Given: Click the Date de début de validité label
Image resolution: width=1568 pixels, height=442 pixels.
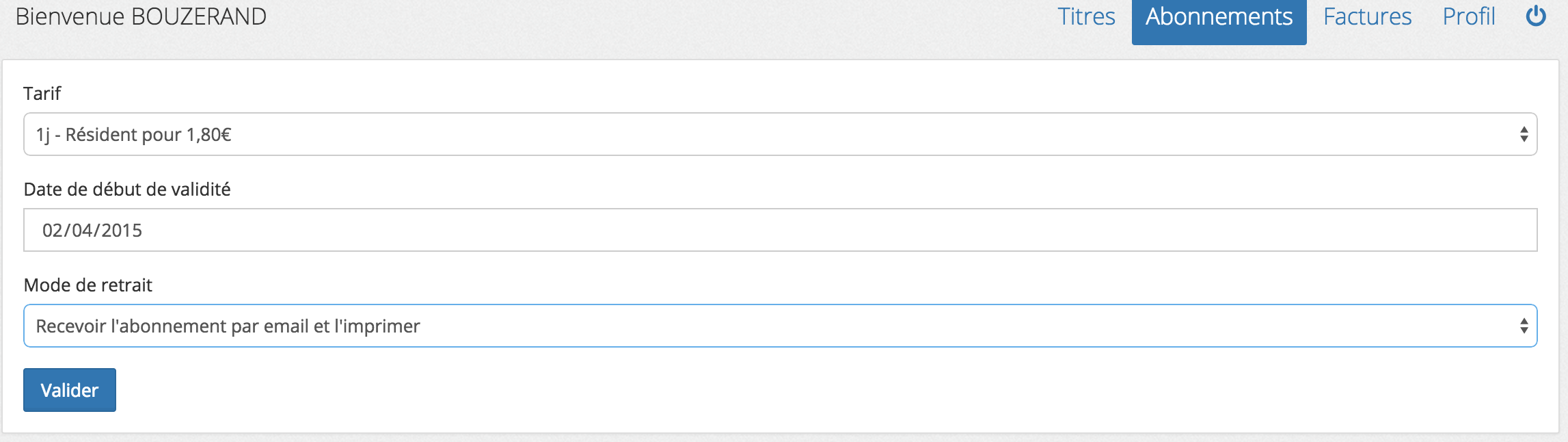Looking at the screenshot, I should 127,190.
